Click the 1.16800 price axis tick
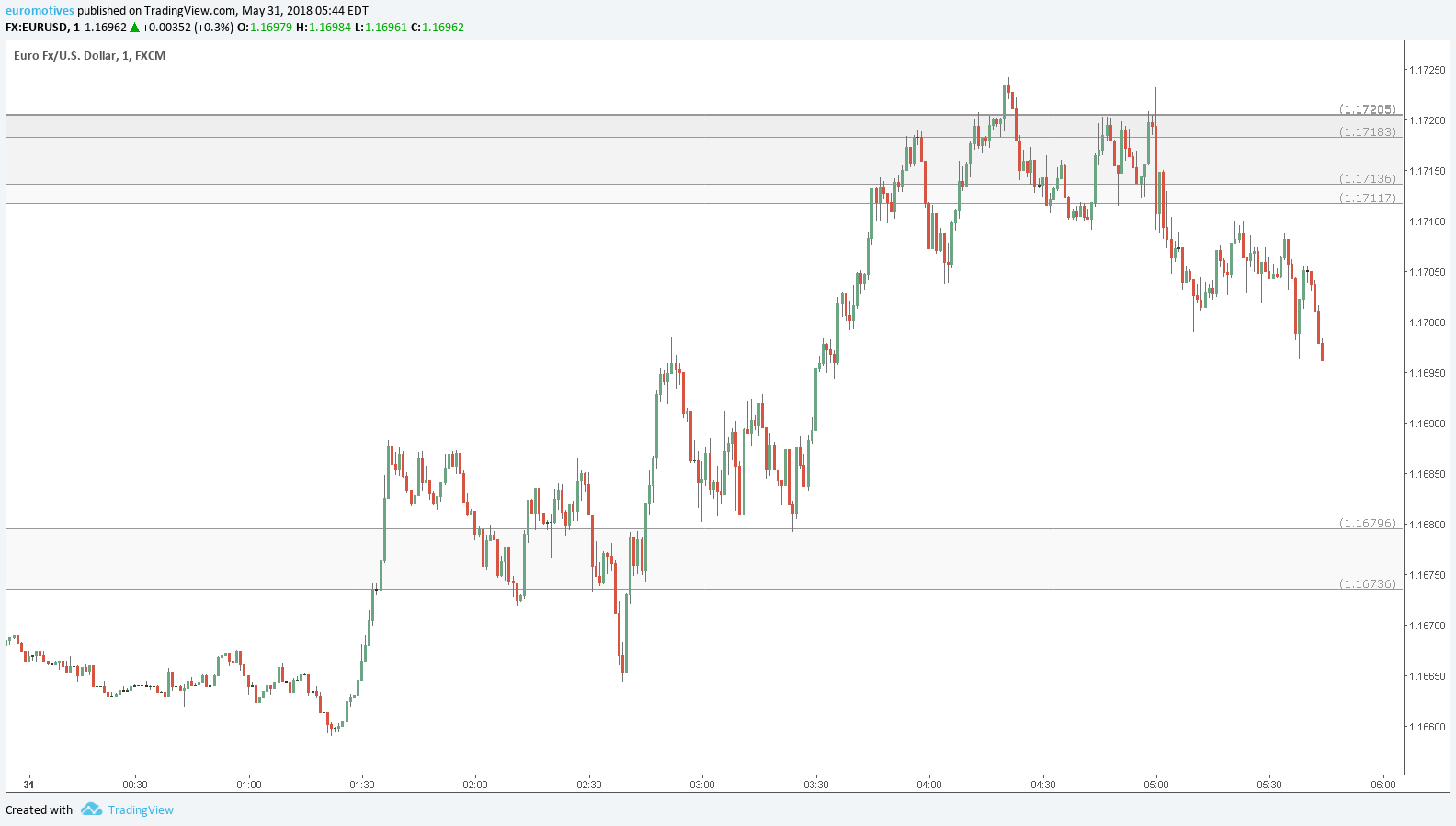1456x826 pixels. coord(1428,525)
